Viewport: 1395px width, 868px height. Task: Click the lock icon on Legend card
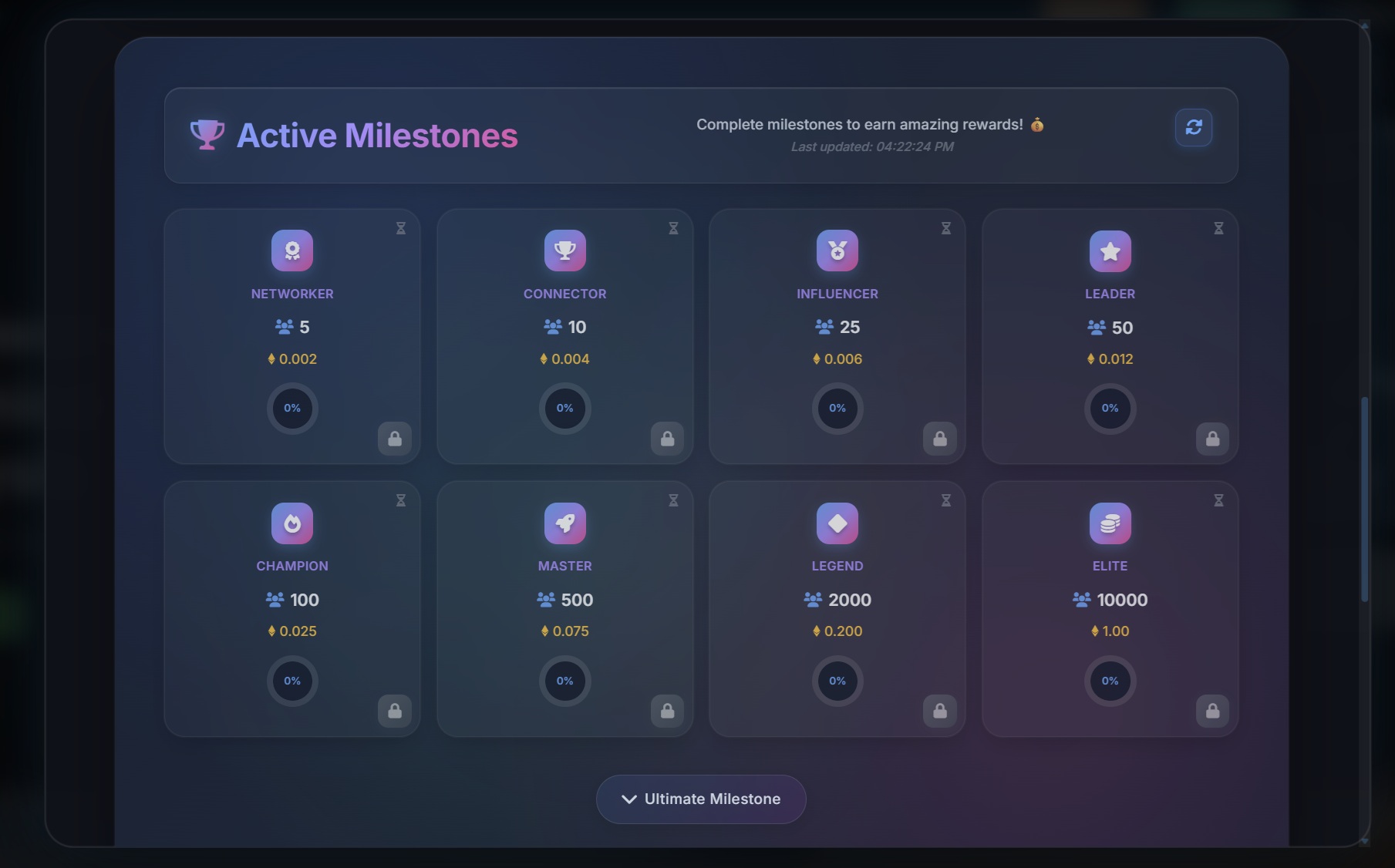[940, 711]
